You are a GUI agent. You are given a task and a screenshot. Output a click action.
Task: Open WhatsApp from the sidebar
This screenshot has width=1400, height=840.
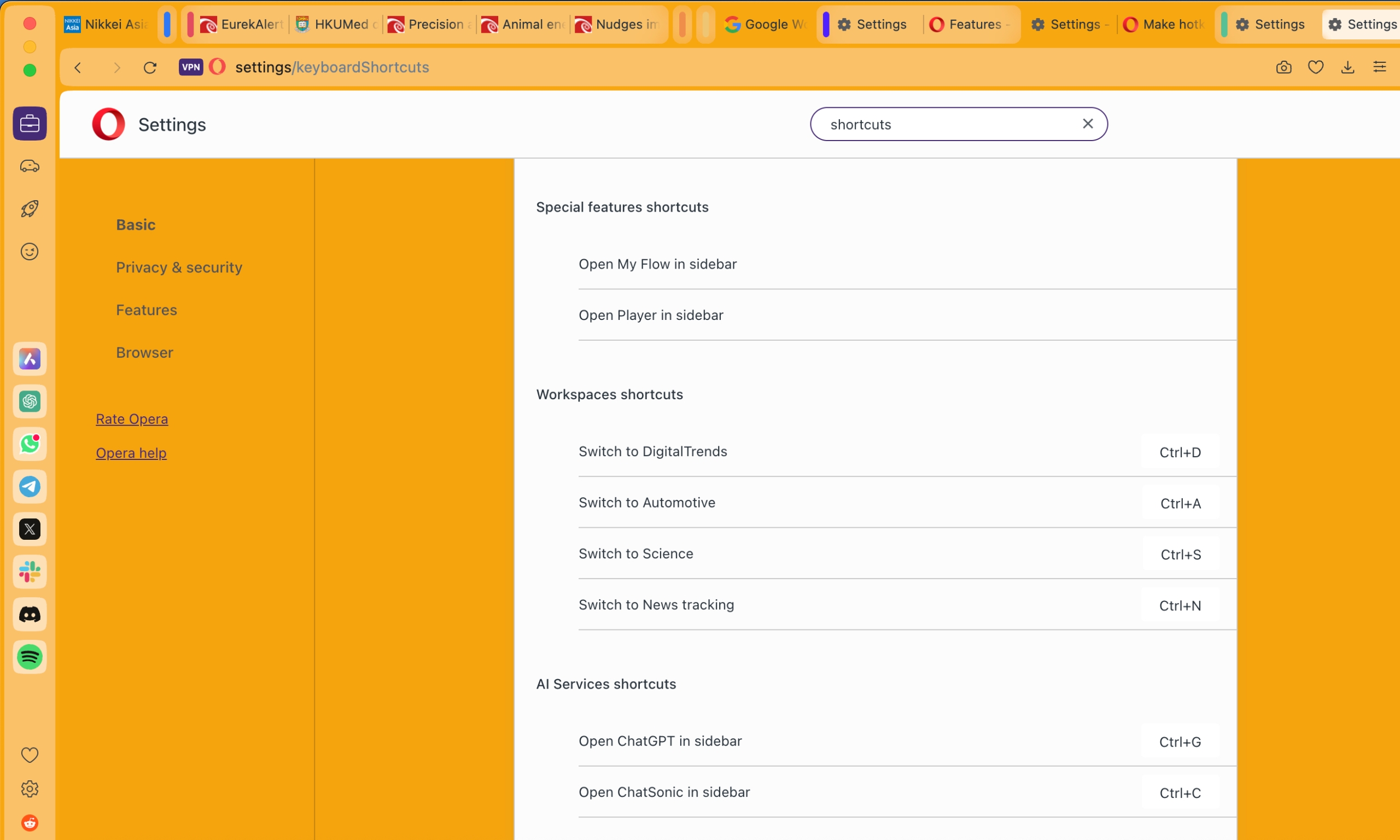(x=30, y=444)
